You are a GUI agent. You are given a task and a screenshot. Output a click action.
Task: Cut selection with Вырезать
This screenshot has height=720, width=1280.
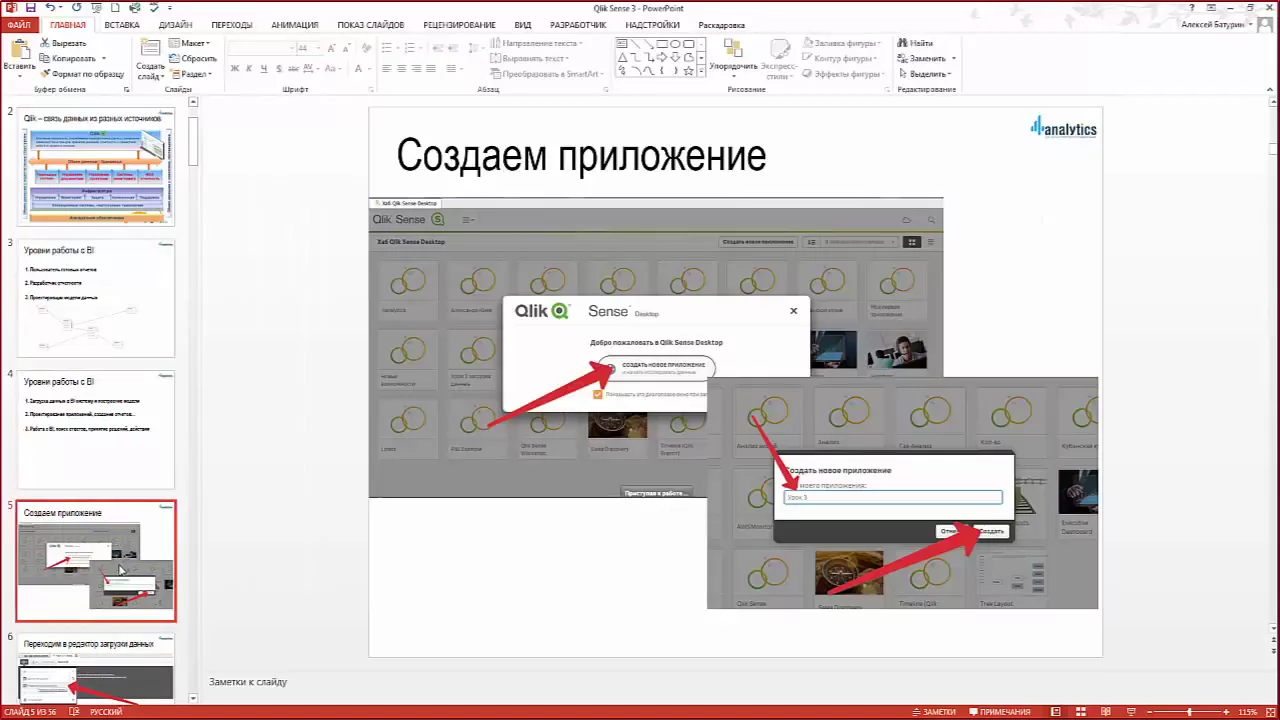[x=63, y=43]
